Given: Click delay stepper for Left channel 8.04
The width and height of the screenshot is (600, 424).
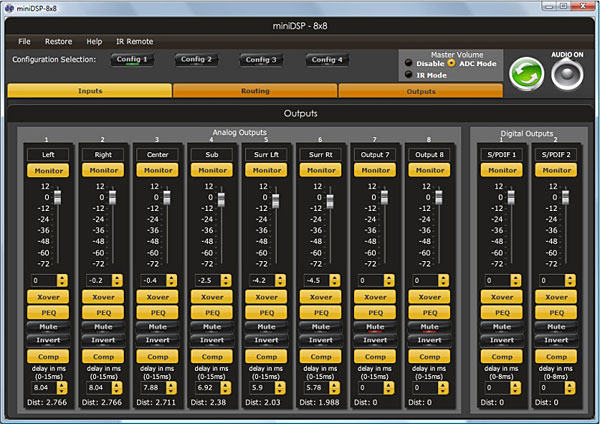Looking at the screenshot, I should (62, 388).
